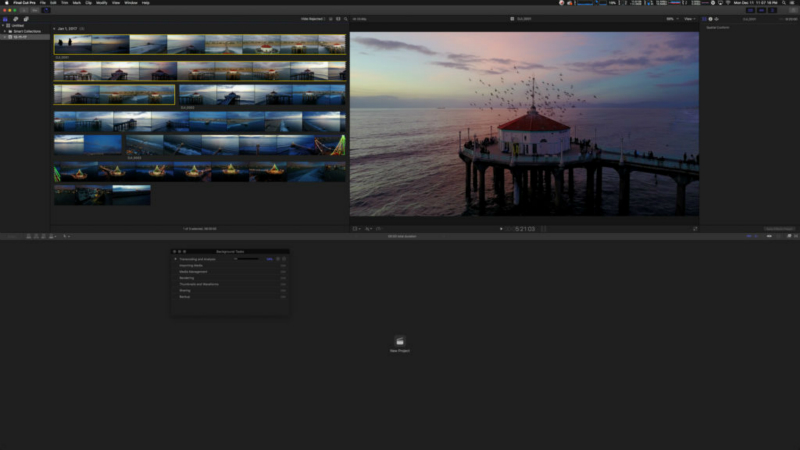Open the viewer zoom percentage dropdown
Screen dimensions: 800x450
point(670,18)
